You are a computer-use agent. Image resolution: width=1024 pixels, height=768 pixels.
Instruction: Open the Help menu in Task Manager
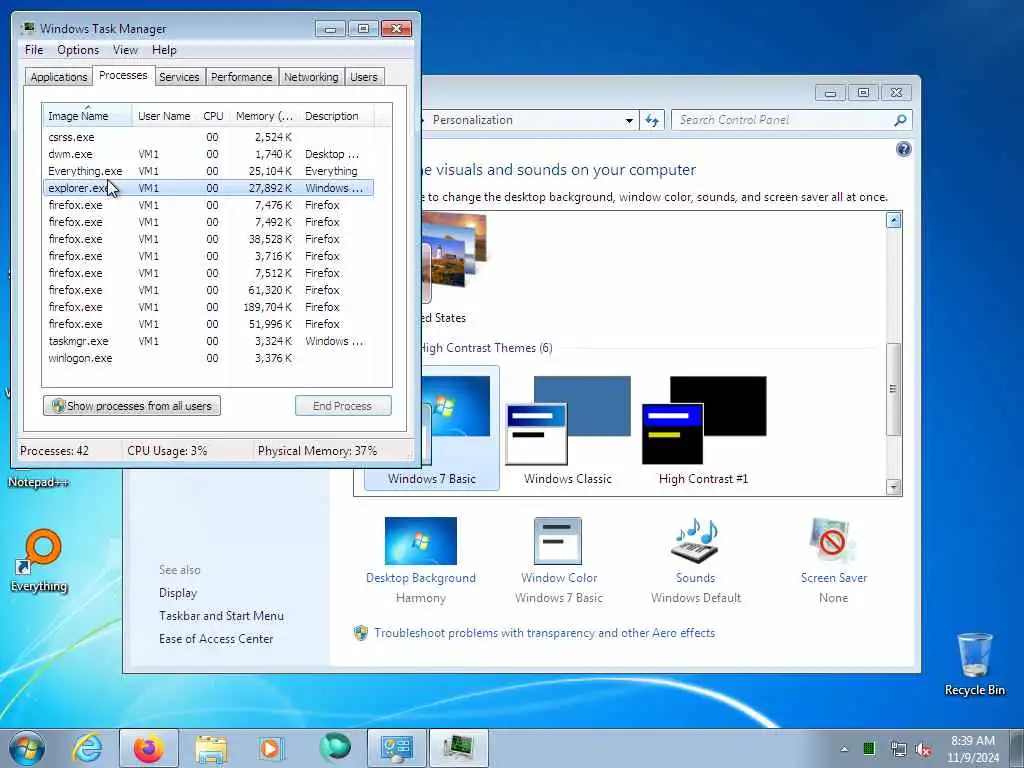[x=164, y=50]
